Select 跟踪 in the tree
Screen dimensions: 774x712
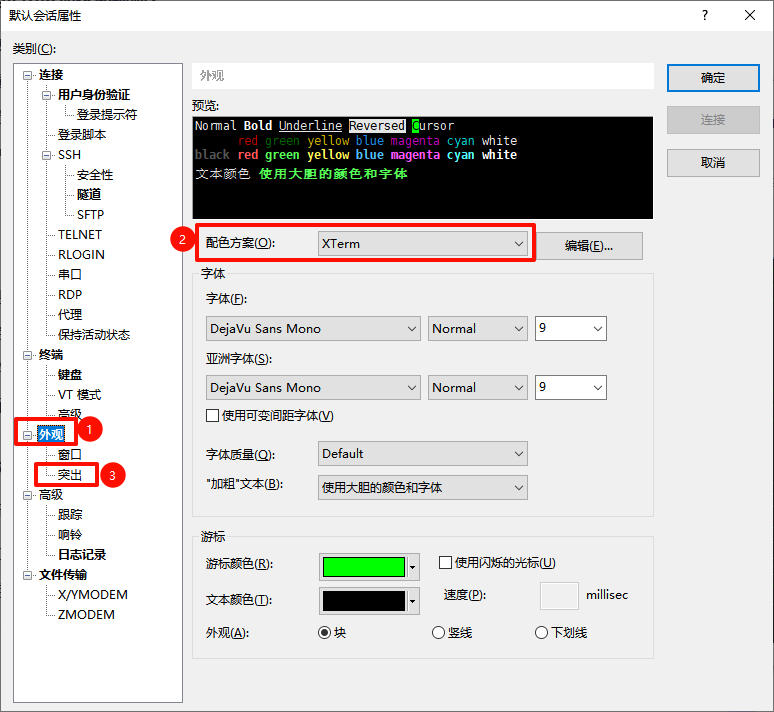pyautogui.click(x=70, y=515)
